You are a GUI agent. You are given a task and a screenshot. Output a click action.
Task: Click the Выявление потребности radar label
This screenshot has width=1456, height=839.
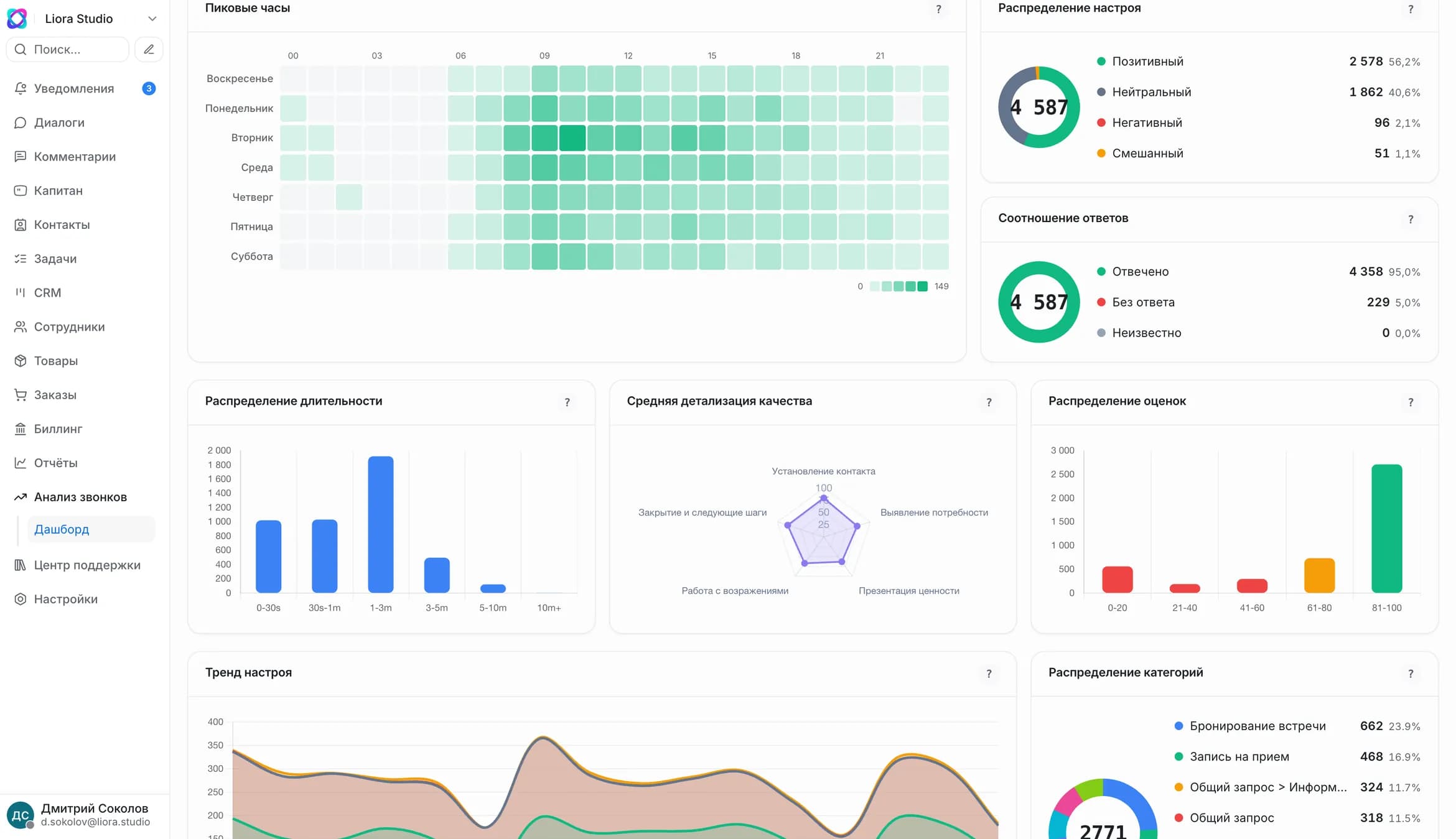pyautogui.click(x=934, y=512)
